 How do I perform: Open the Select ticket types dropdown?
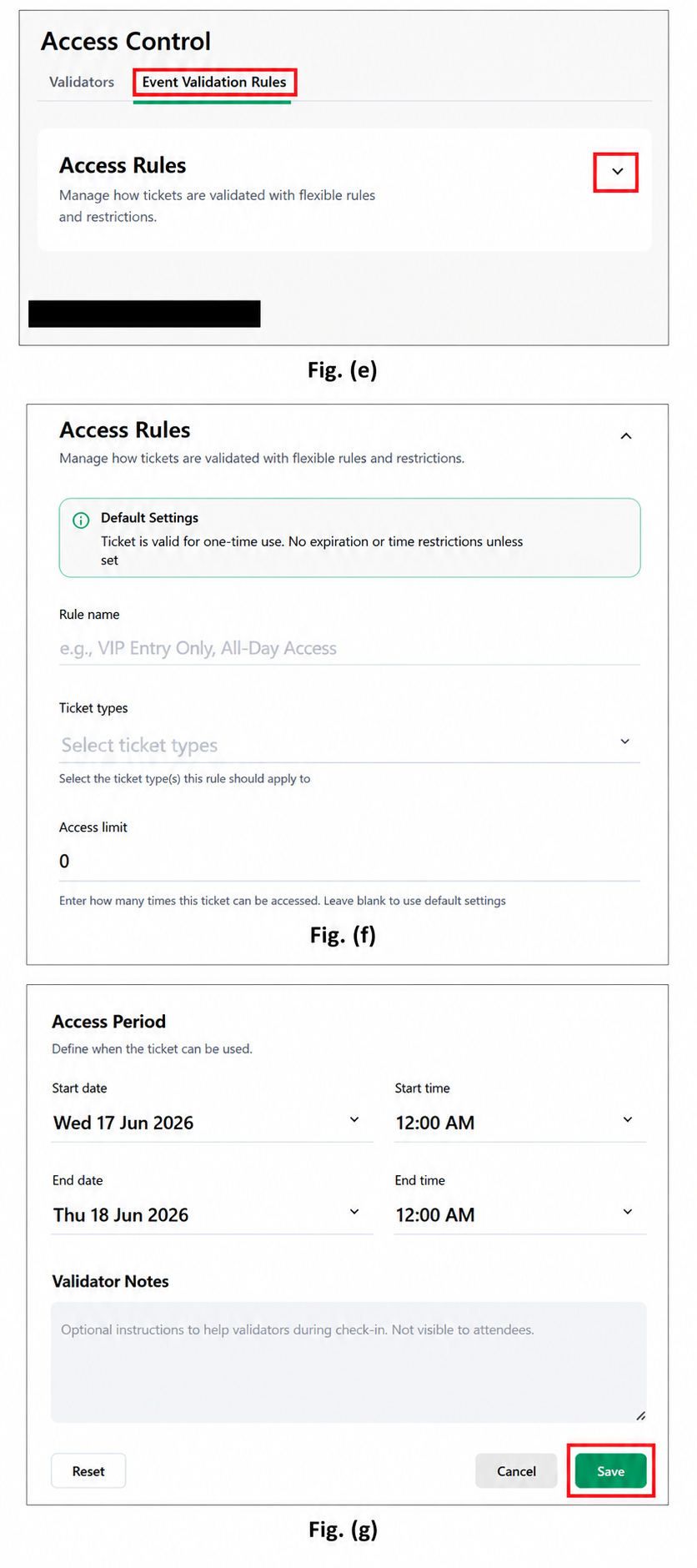coord(349,744)
